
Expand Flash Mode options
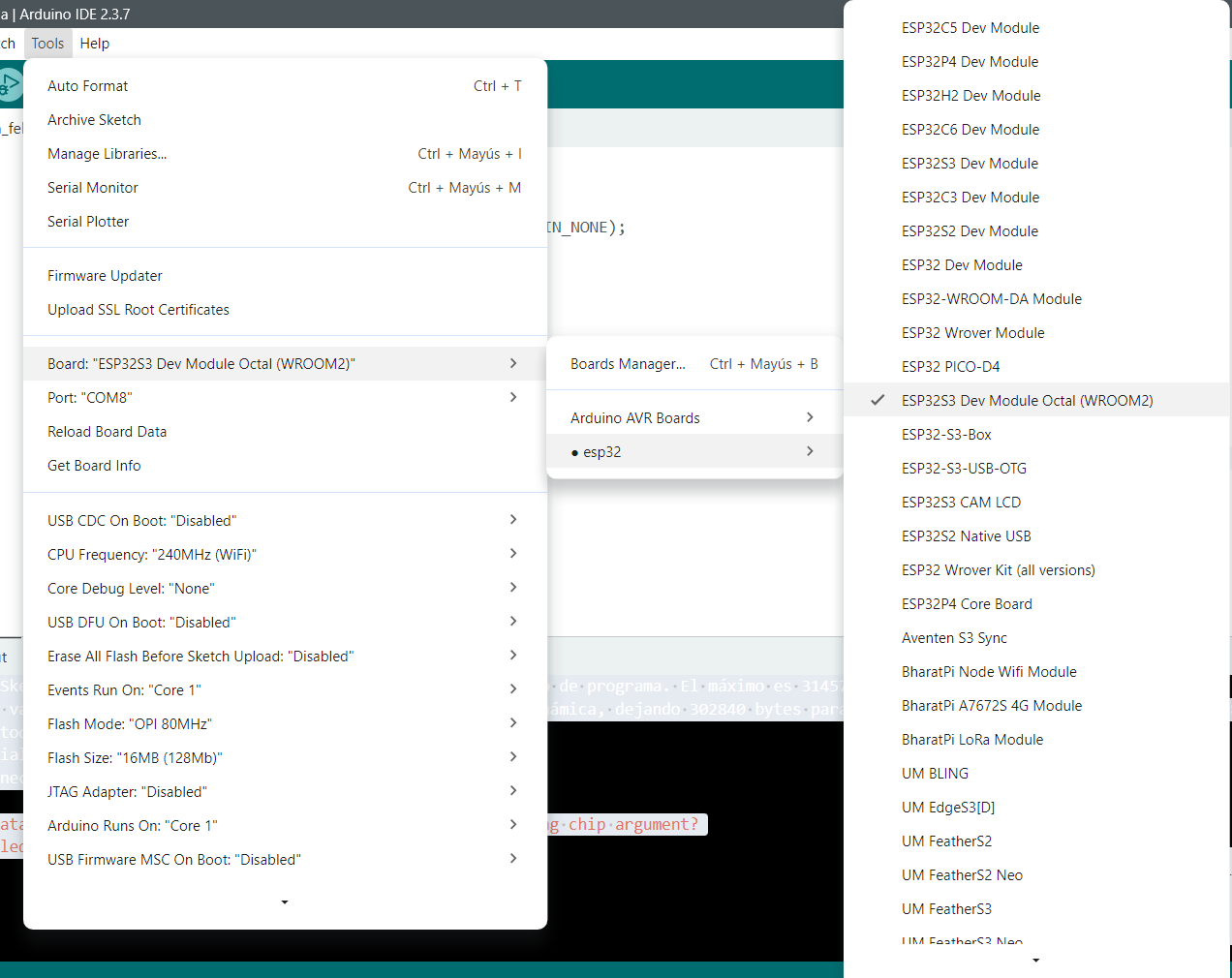tap(285, 724)
